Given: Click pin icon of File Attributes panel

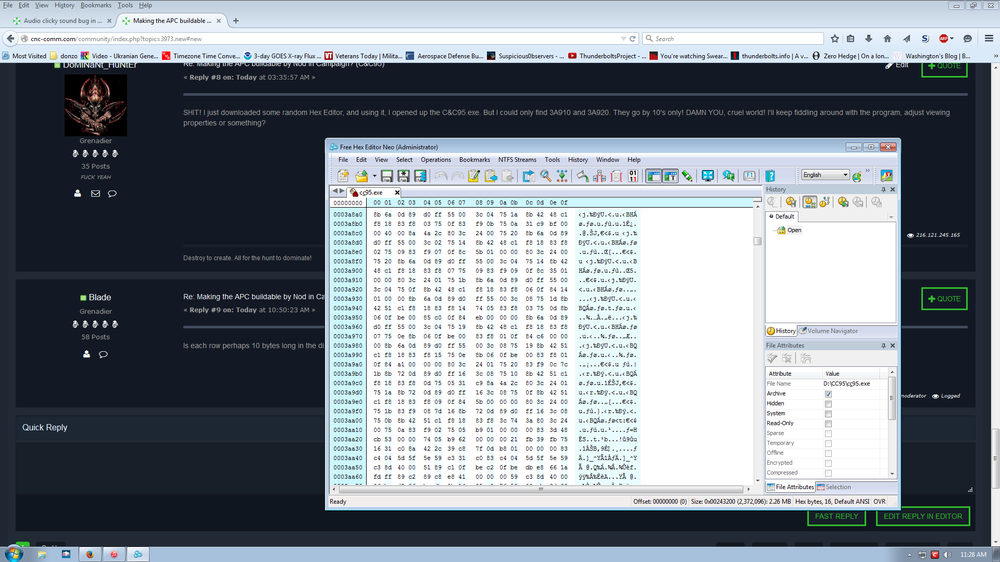Looking at the screenshot, I should point(883,346).
